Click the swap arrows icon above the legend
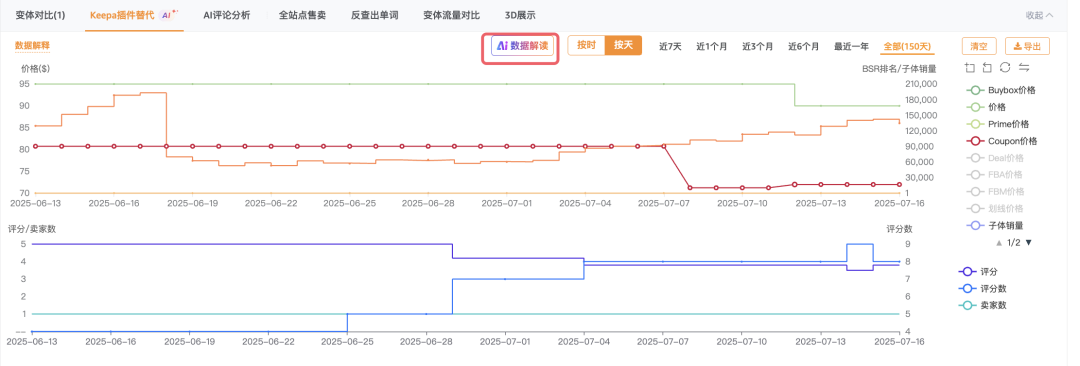1080x366 pixels. (x=1024, y=68)
